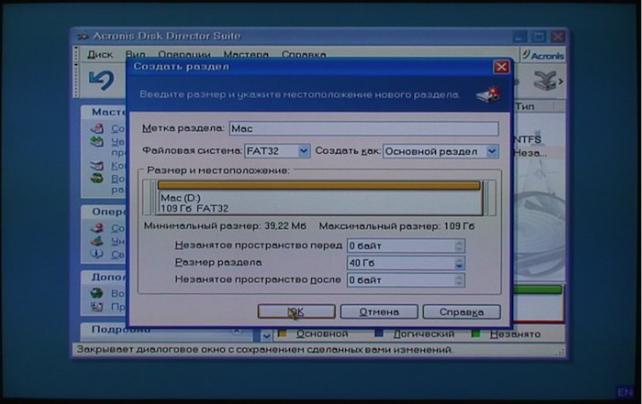This screenshot has width=642, height=404.
Task: Close the Создать раздел dialog
Action: click(x=501, y=67)
